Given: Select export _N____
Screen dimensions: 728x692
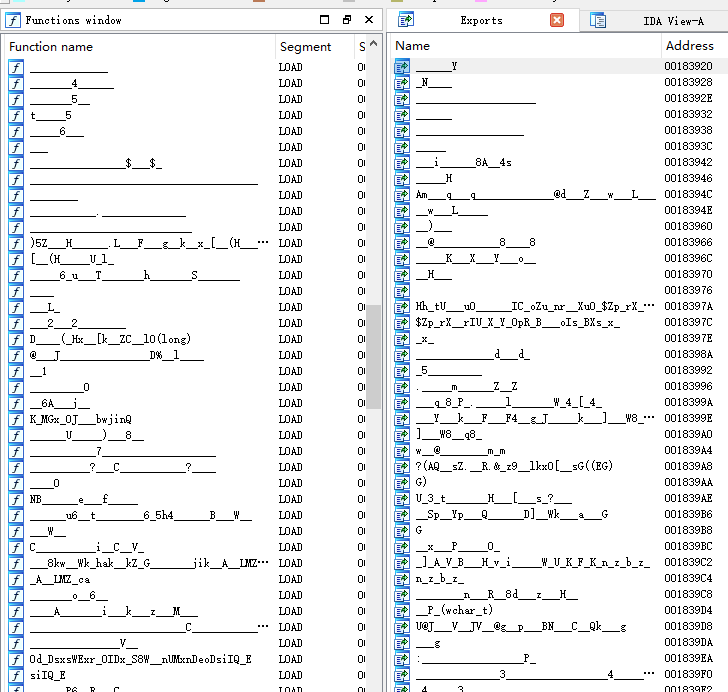Looking at the screenshot, I should 434,83.
